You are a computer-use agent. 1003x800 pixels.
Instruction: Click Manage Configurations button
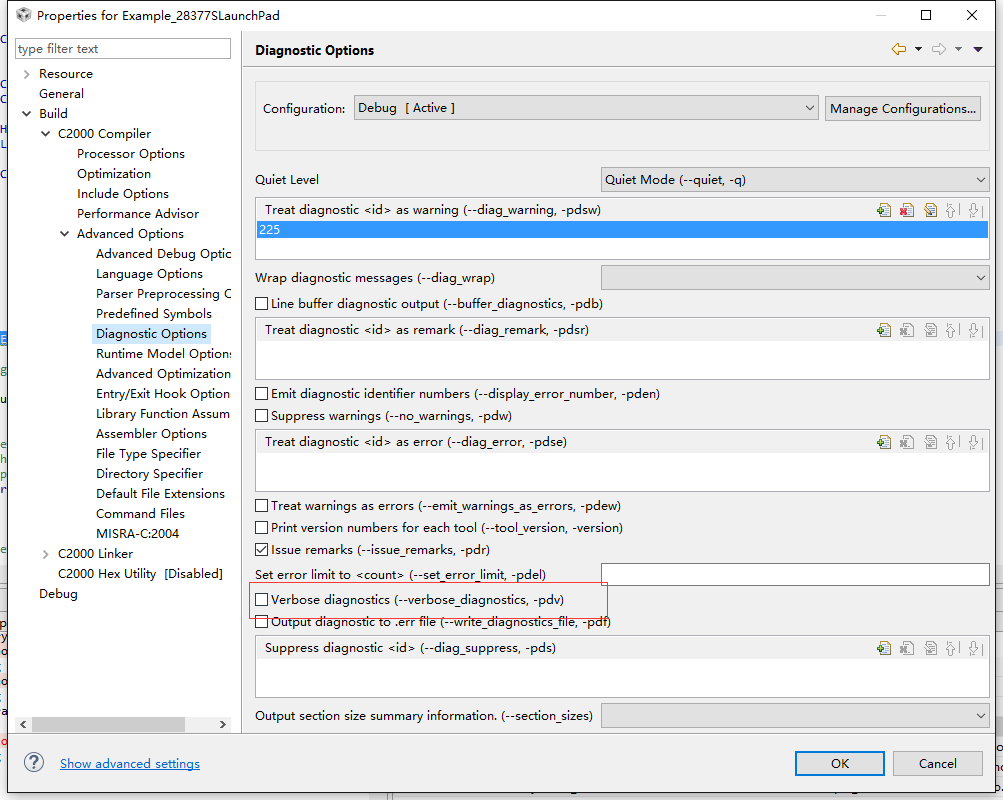pos(903,108)
